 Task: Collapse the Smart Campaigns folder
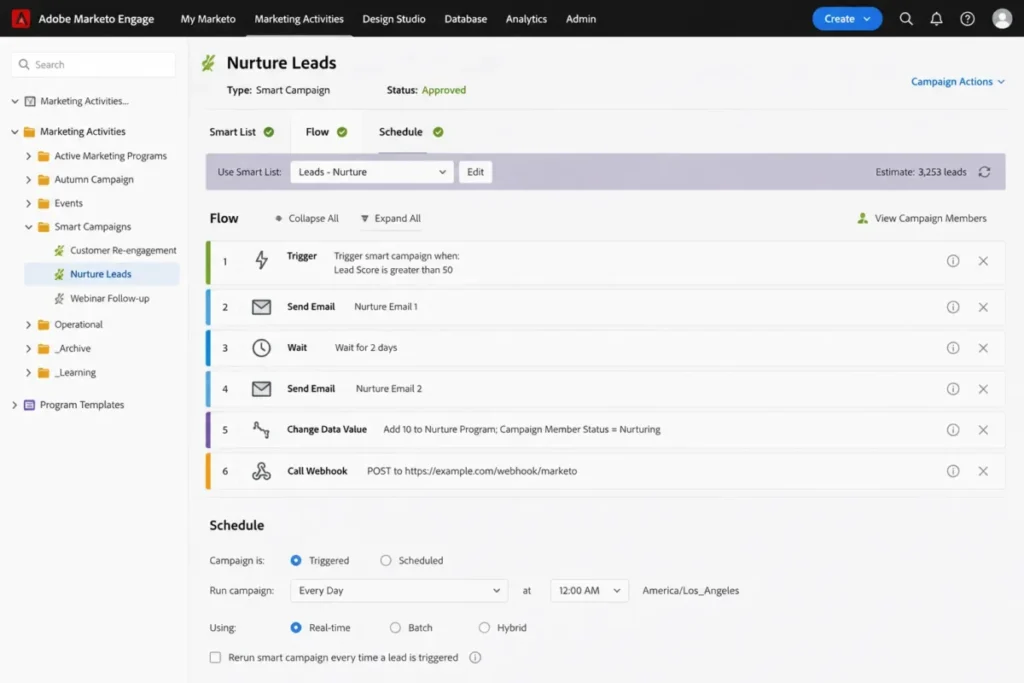pyautogui.click(x=28, y=227)
